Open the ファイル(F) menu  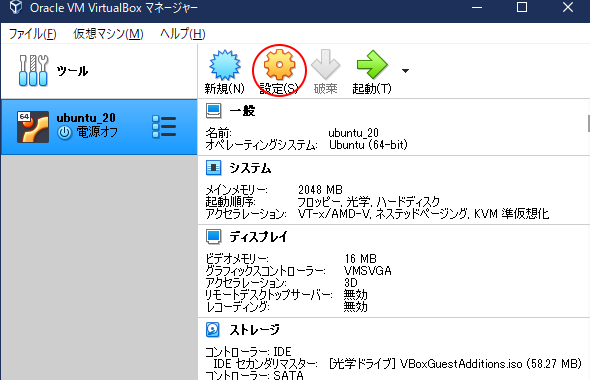(x=32, y=34)
